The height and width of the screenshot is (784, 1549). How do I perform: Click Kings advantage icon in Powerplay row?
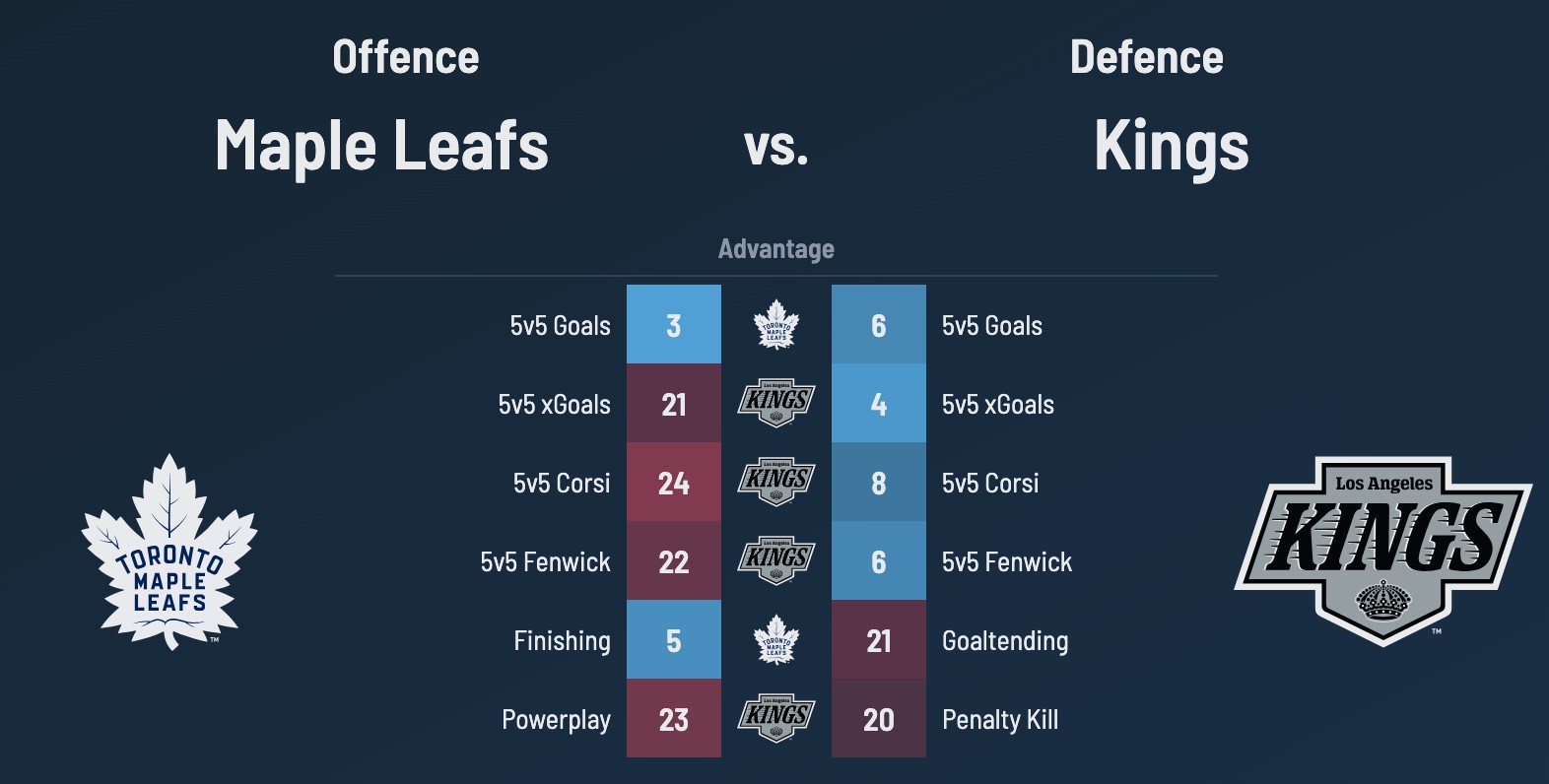click(x=776, y=719)
